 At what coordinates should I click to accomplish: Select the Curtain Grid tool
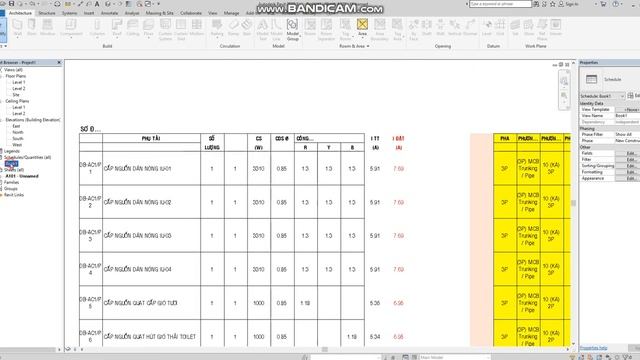[x=181, y=29]
